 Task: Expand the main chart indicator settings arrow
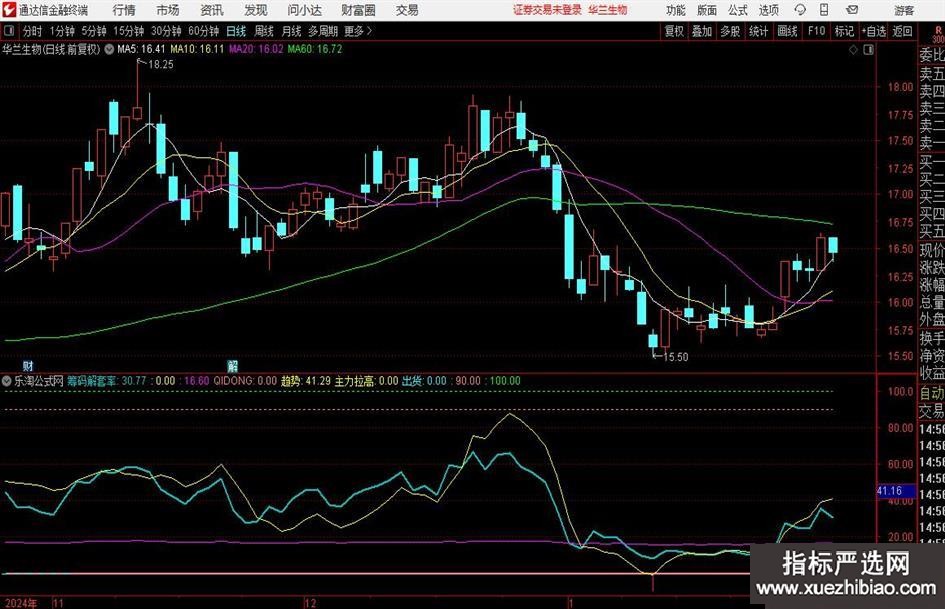[x=109, y=48]
